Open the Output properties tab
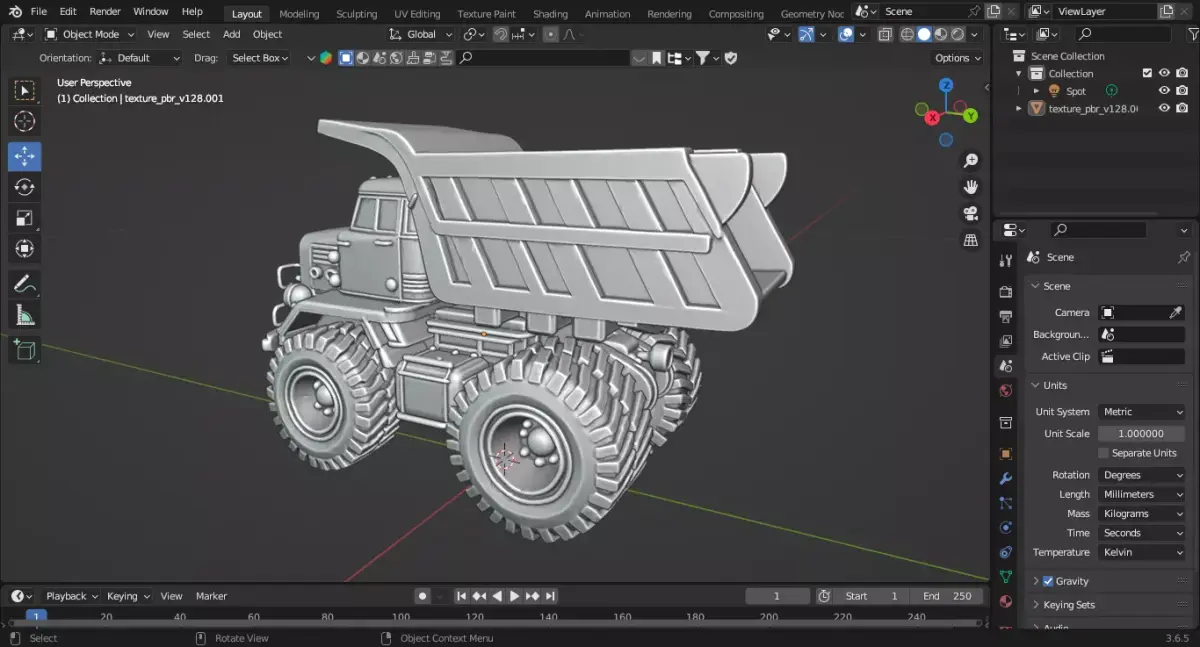 tap(1006, 317)
